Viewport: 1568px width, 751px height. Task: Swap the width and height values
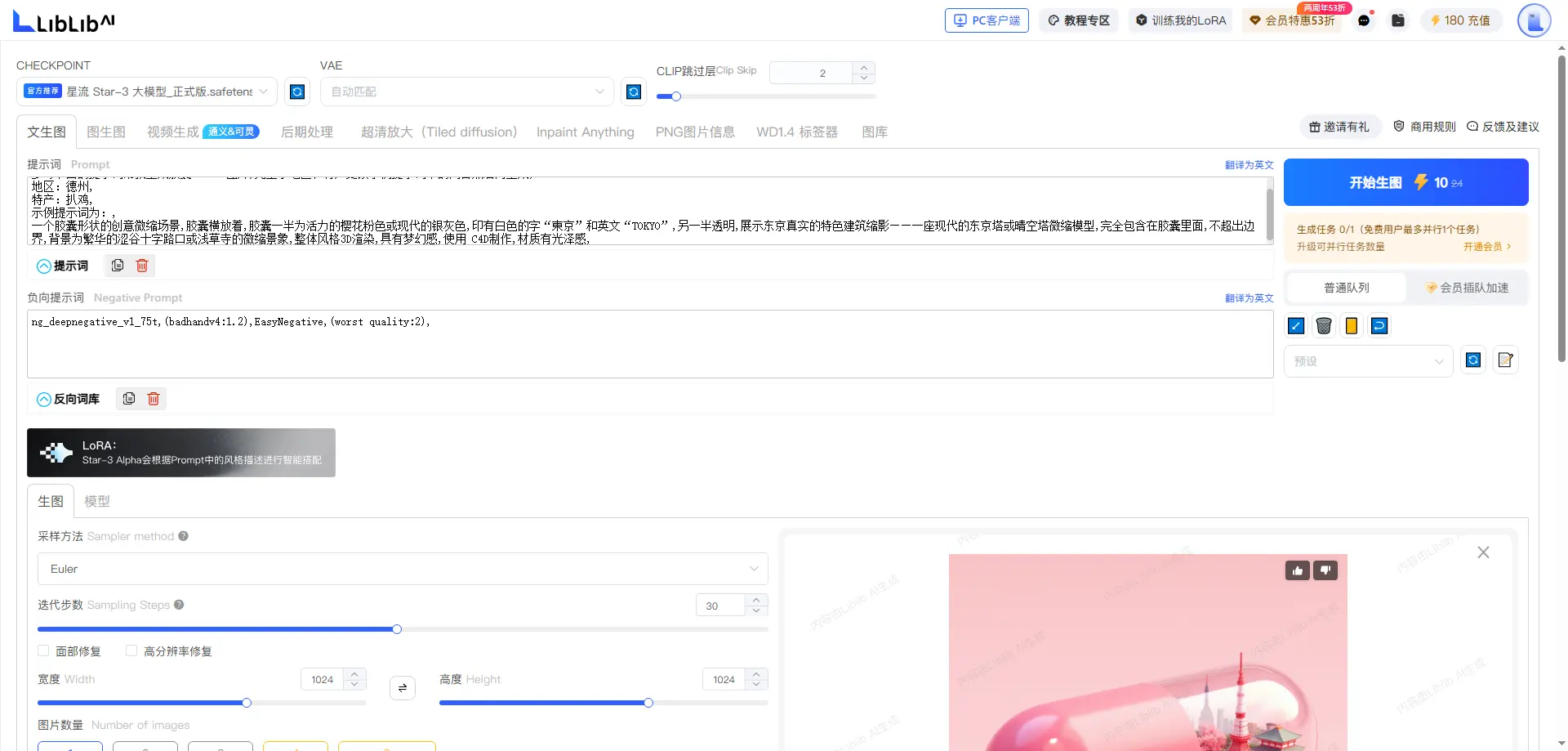[403, 688]
